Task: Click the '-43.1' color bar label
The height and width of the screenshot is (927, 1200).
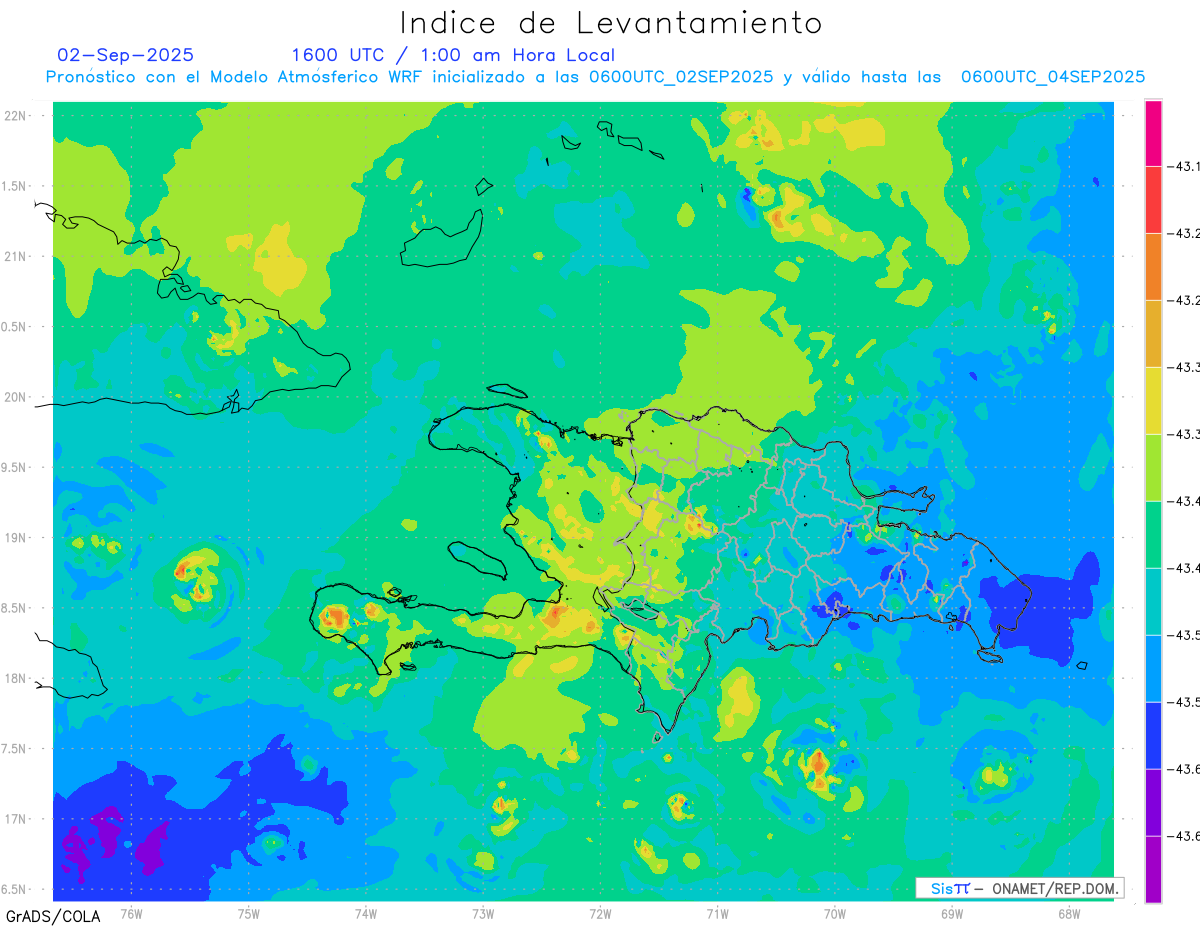Action: click(1186, 166)
